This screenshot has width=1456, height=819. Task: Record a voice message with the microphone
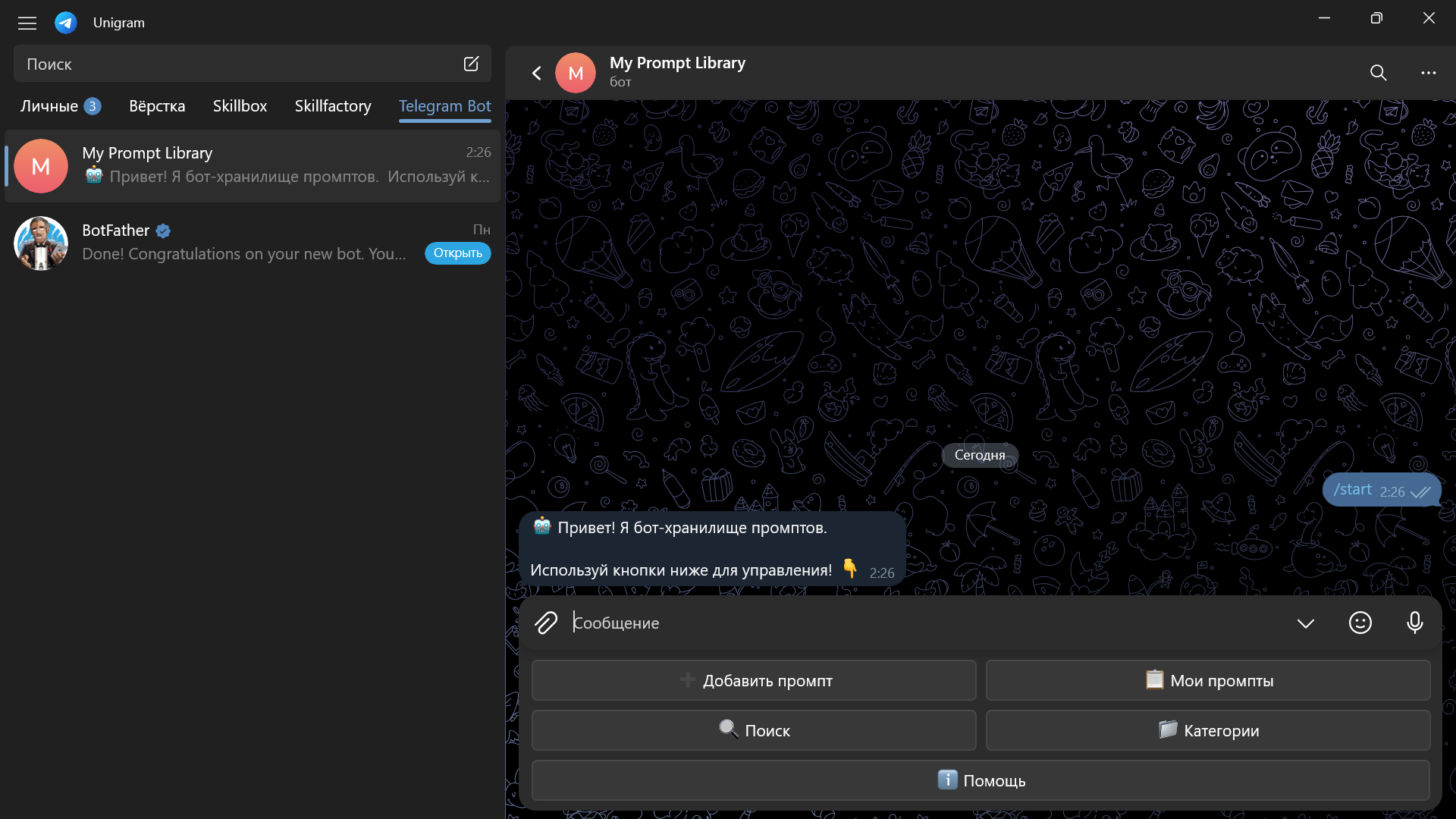pyautogui.click(x=1414, y=623)
